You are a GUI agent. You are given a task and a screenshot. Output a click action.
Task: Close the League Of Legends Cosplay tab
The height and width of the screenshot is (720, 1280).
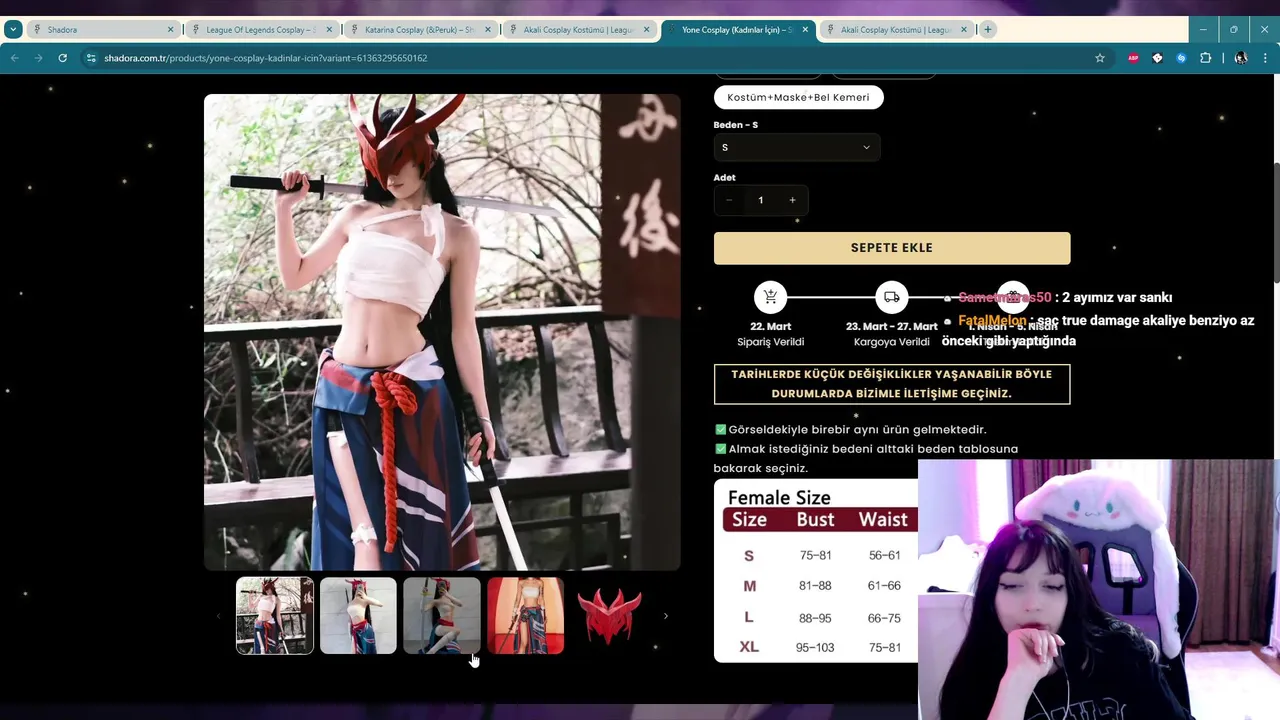click(x=329, y=30)
